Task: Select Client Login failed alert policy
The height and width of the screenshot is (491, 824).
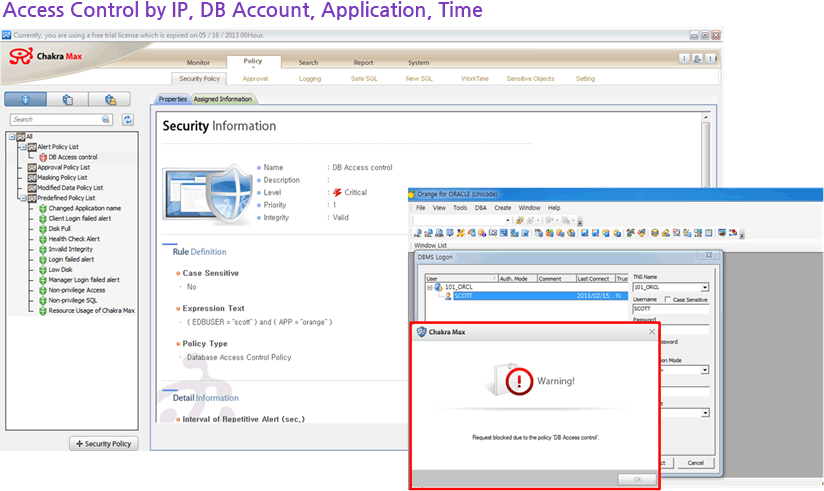Action: click(80, 219)
